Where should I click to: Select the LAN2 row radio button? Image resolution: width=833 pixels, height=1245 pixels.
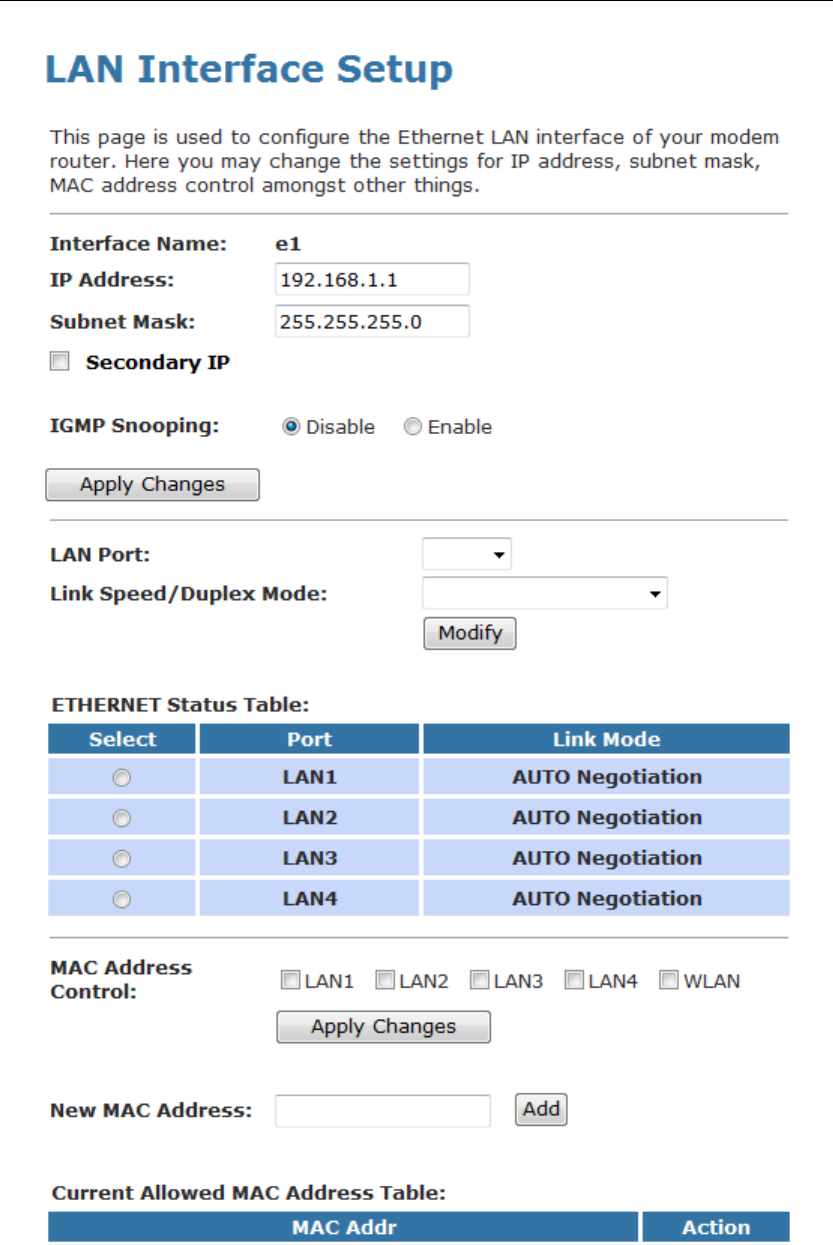coord(121,818)
